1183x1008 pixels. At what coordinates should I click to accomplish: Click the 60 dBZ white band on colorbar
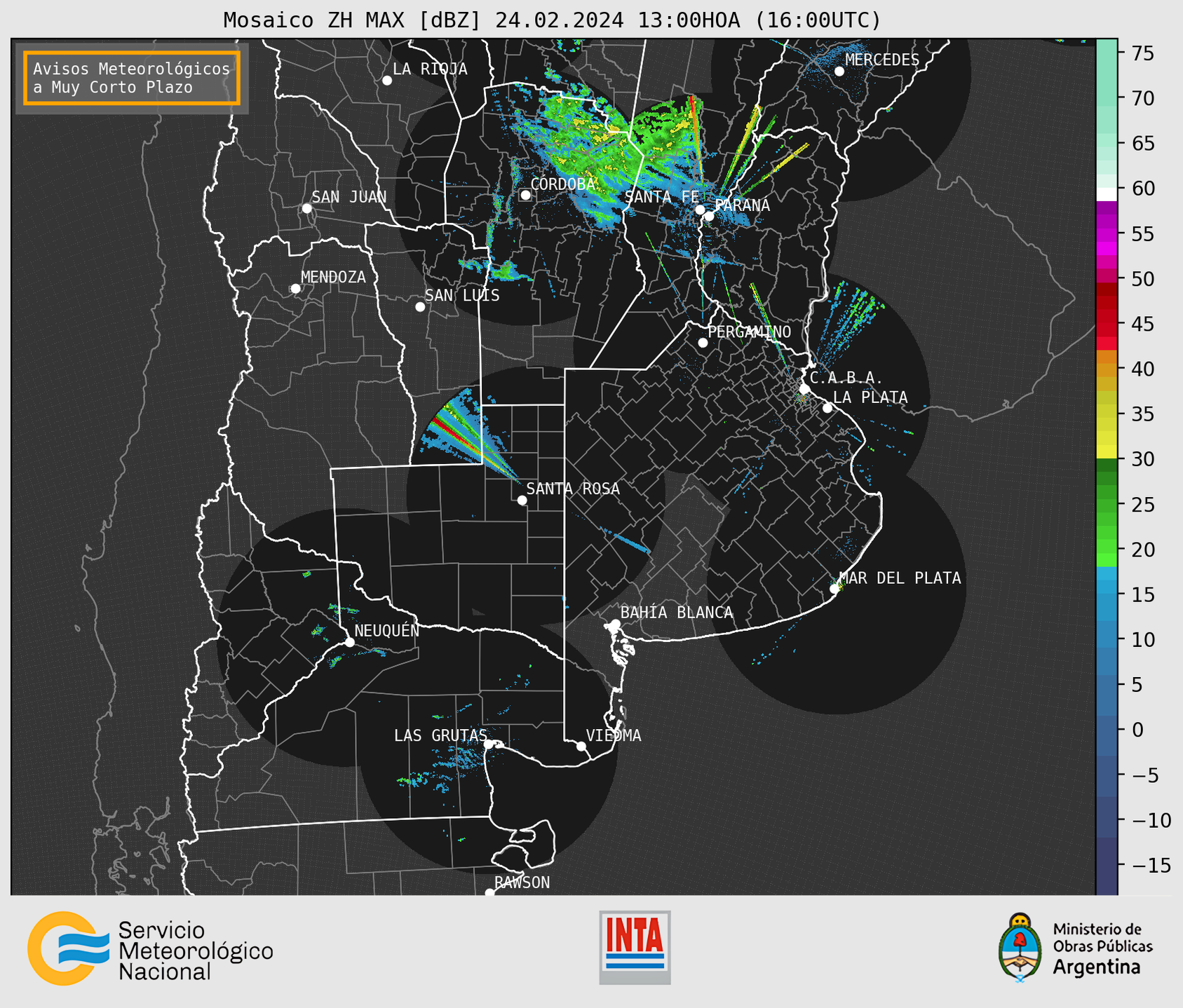click(x=1107, y=193)
